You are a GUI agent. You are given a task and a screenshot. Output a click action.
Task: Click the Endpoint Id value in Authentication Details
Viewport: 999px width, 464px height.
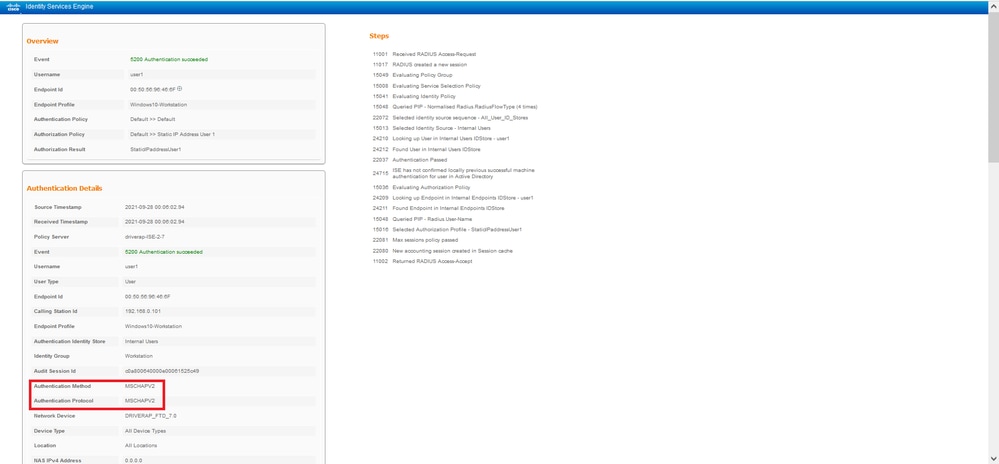[148, 296]
